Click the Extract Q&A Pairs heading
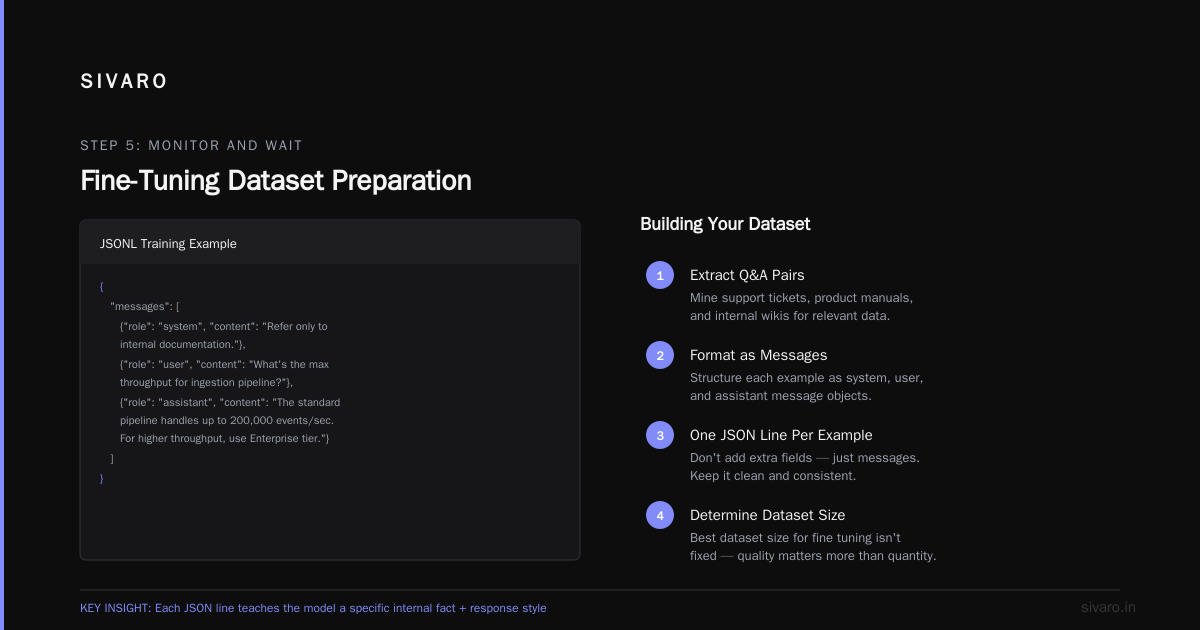 point(747,275)
